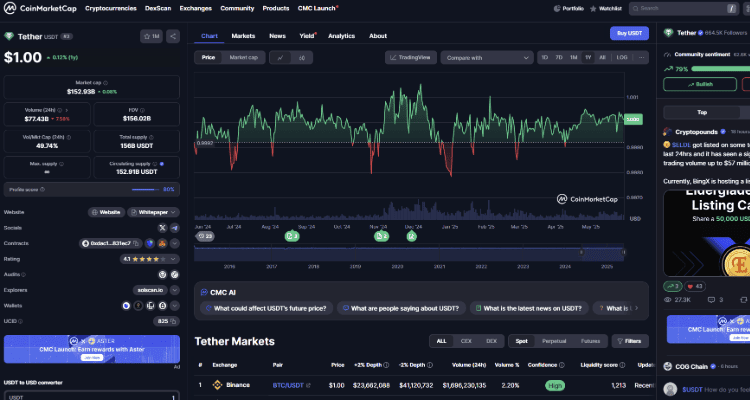
Task: Open first audit provider icon
Action: [163, 275]
